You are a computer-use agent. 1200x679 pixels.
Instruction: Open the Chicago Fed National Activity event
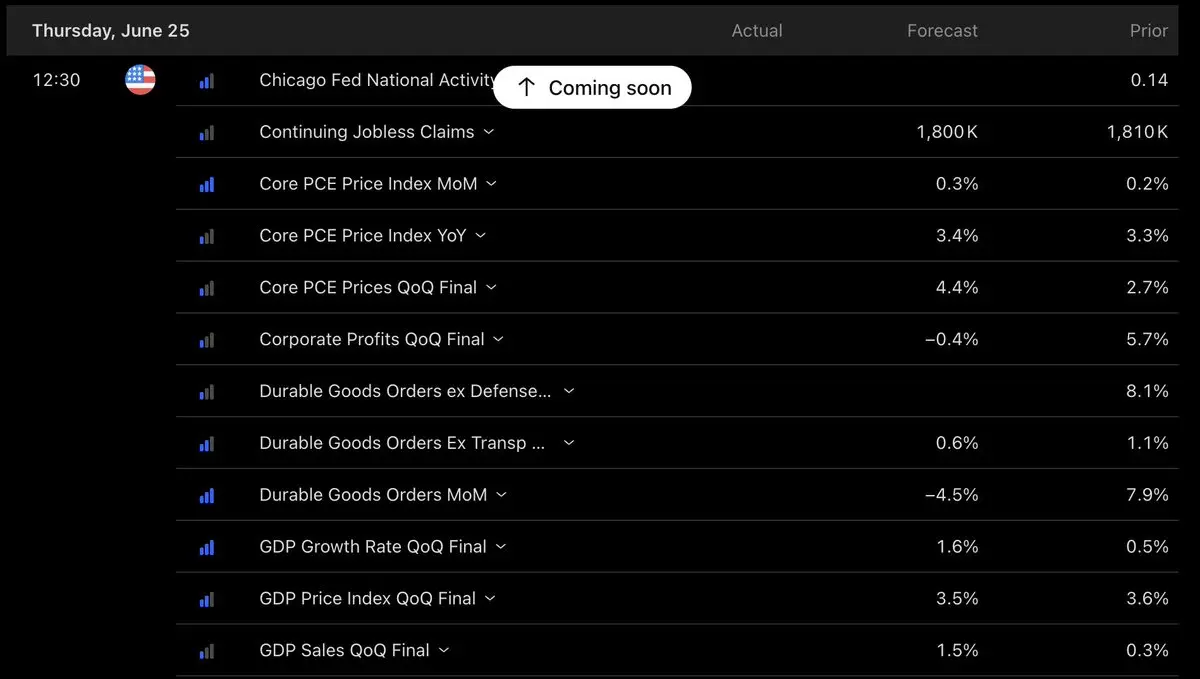coord(377,80)
